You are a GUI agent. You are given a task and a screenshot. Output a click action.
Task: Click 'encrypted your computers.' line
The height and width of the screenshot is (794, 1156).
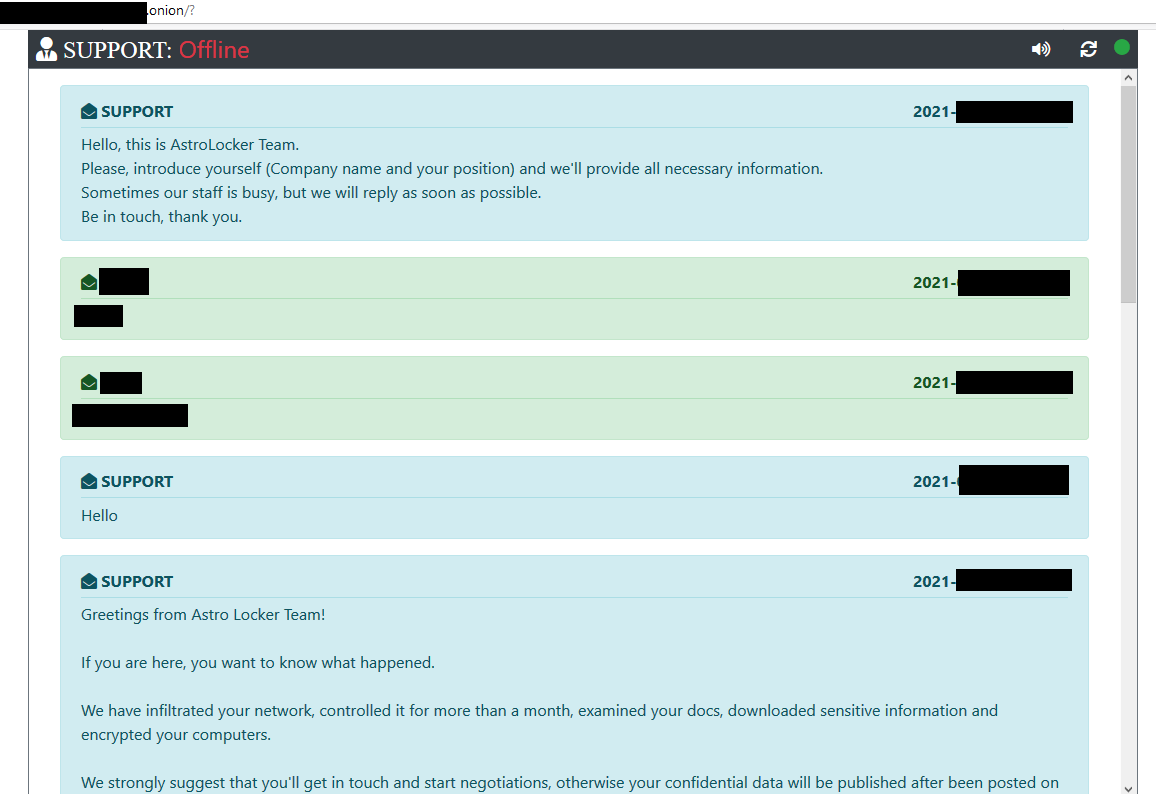176,735
